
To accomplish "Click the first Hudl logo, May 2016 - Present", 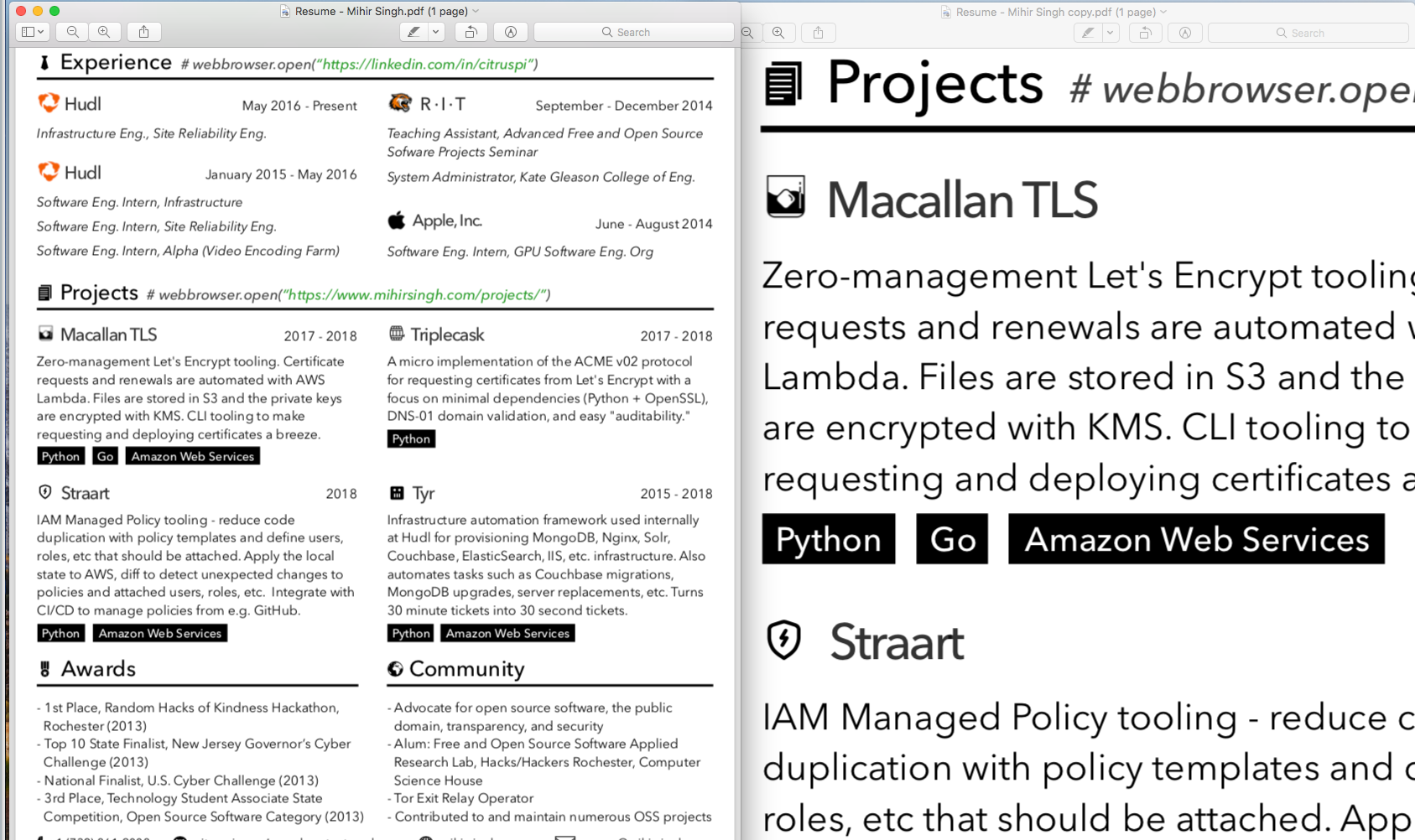I will click(49, 102).
